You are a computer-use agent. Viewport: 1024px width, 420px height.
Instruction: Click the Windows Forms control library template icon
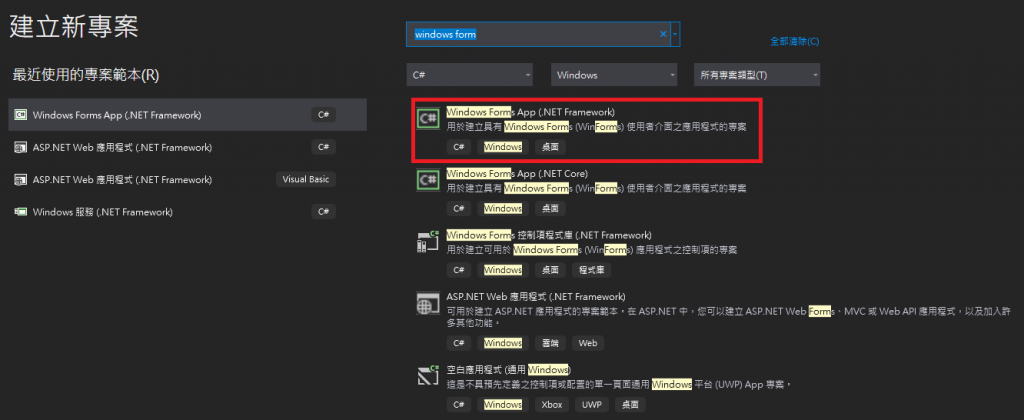(428, 241)
